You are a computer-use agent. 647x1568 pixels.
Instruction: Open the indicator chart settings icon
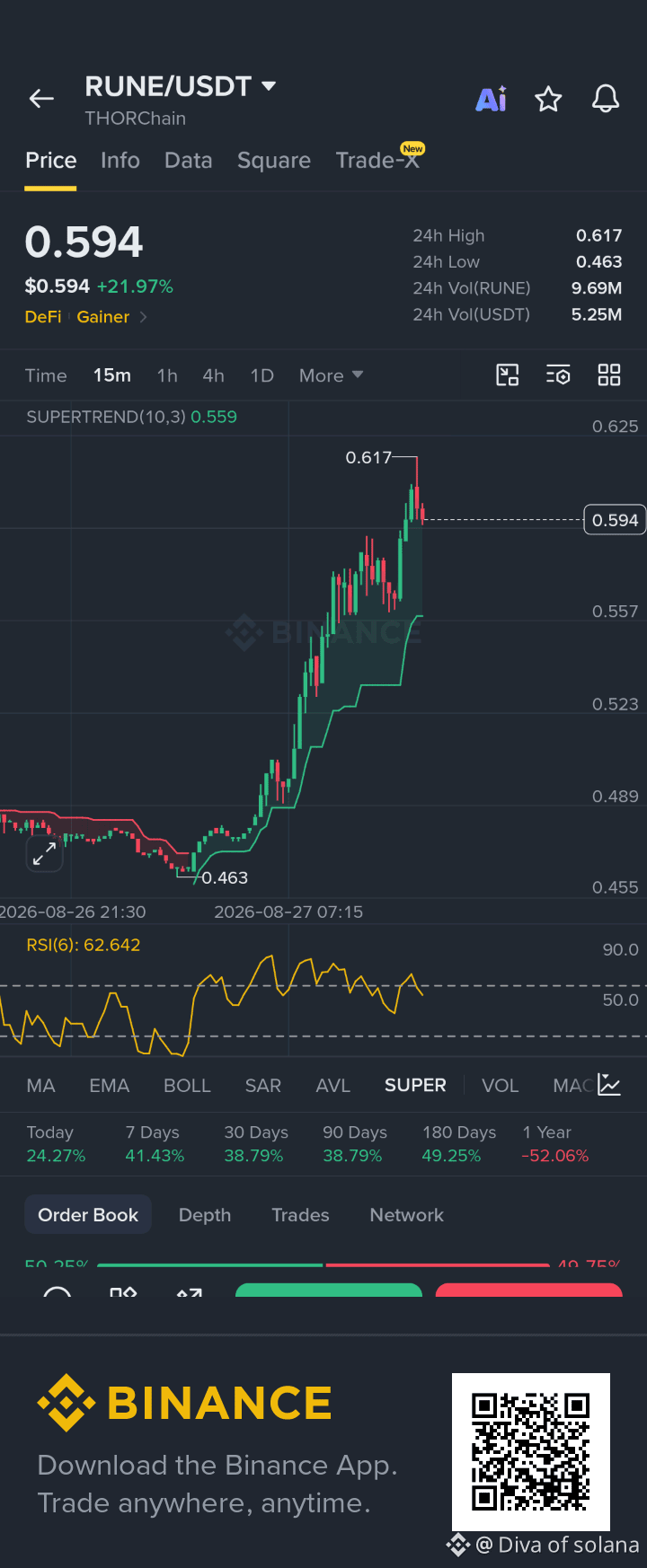point(609,1085)
